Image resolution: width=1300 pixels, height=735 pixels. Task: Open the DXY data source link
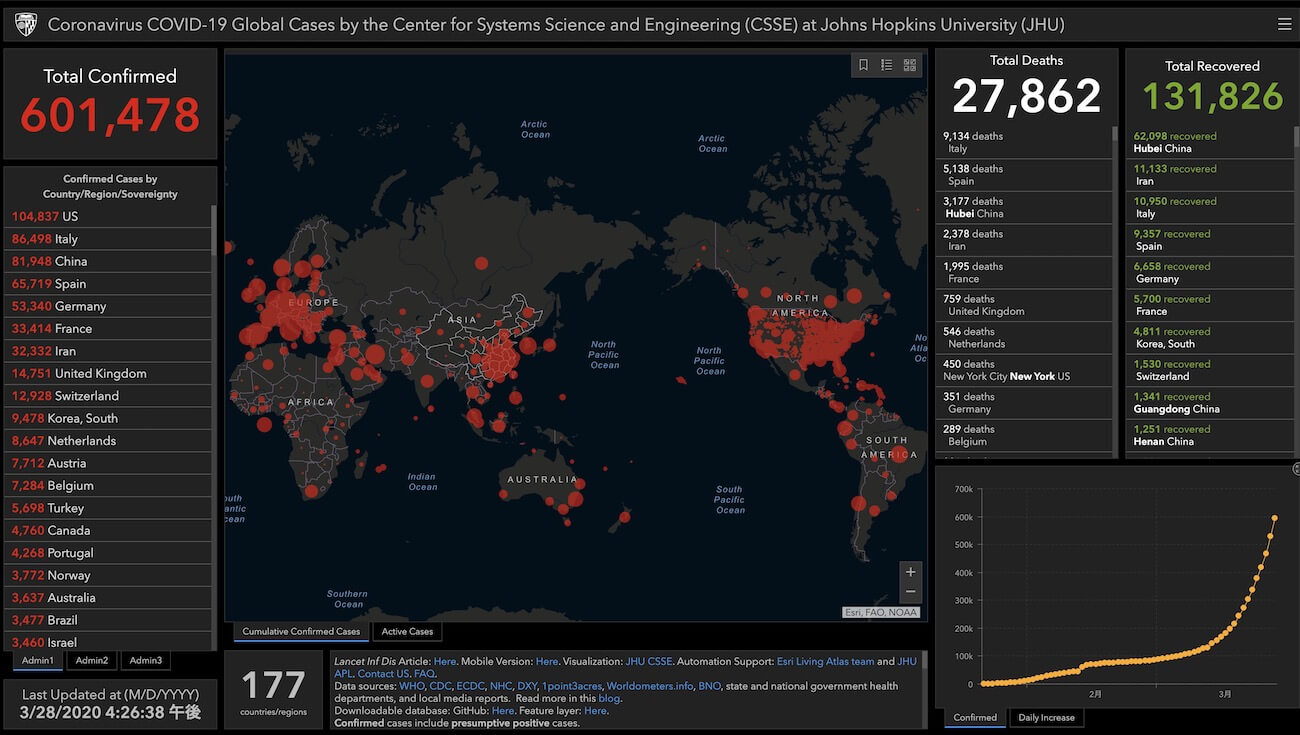pyautogui.click(x=527, y=686)
